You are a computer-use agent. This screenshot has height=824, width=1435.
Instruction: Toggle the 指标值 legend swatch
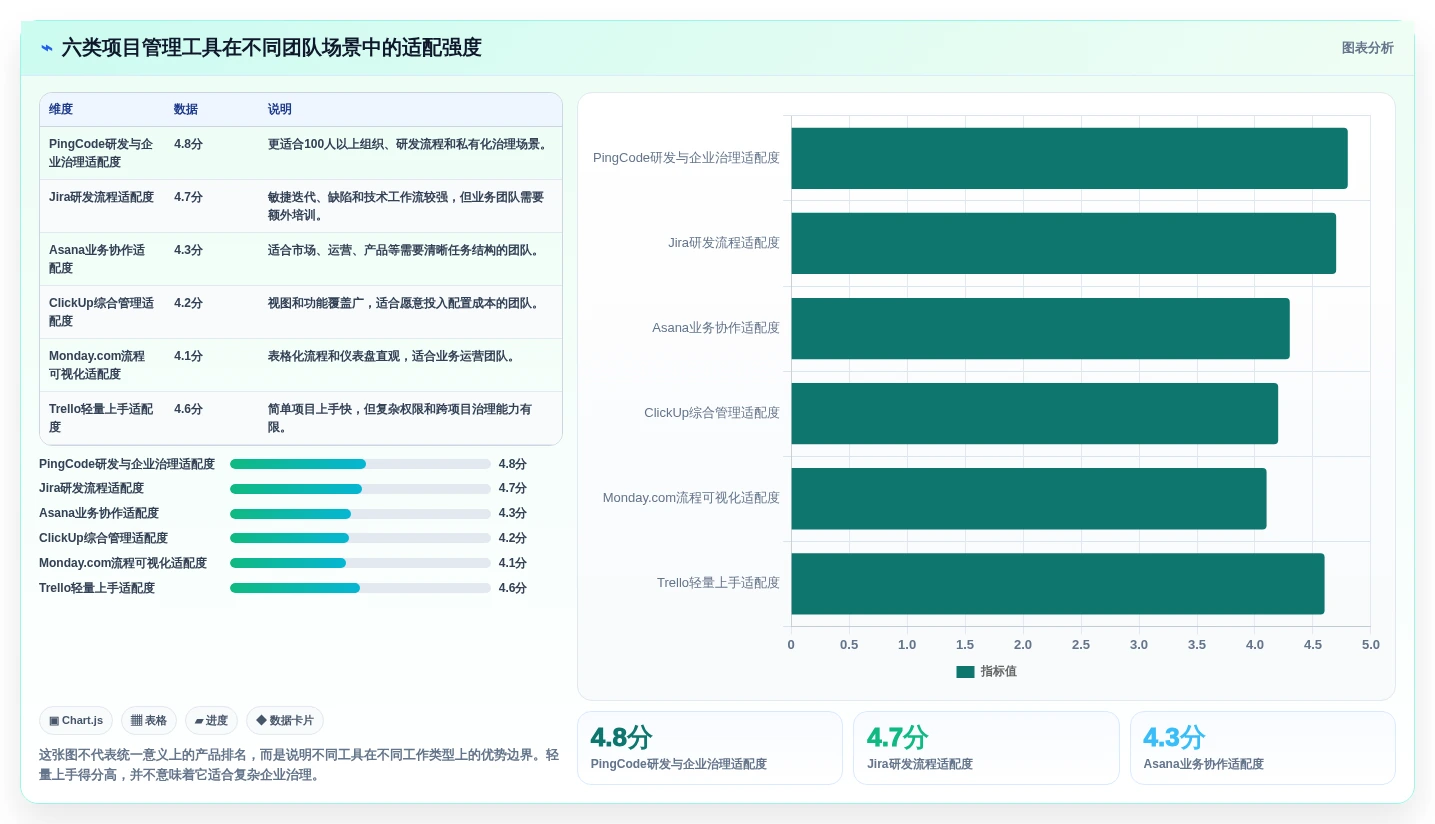[x=965, y=672]
